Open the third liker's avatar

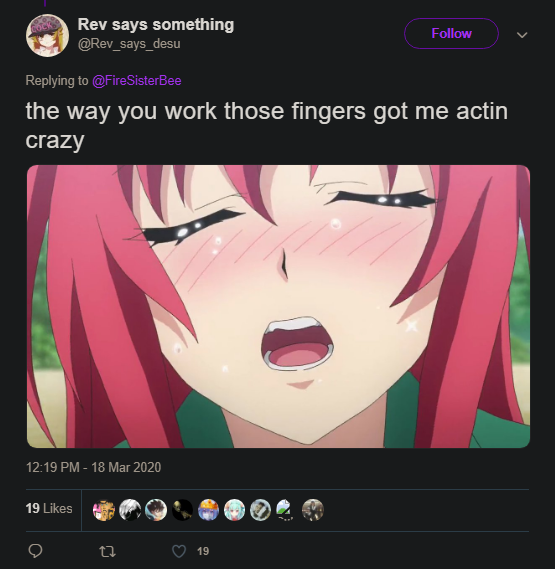[x=156, y=510]
